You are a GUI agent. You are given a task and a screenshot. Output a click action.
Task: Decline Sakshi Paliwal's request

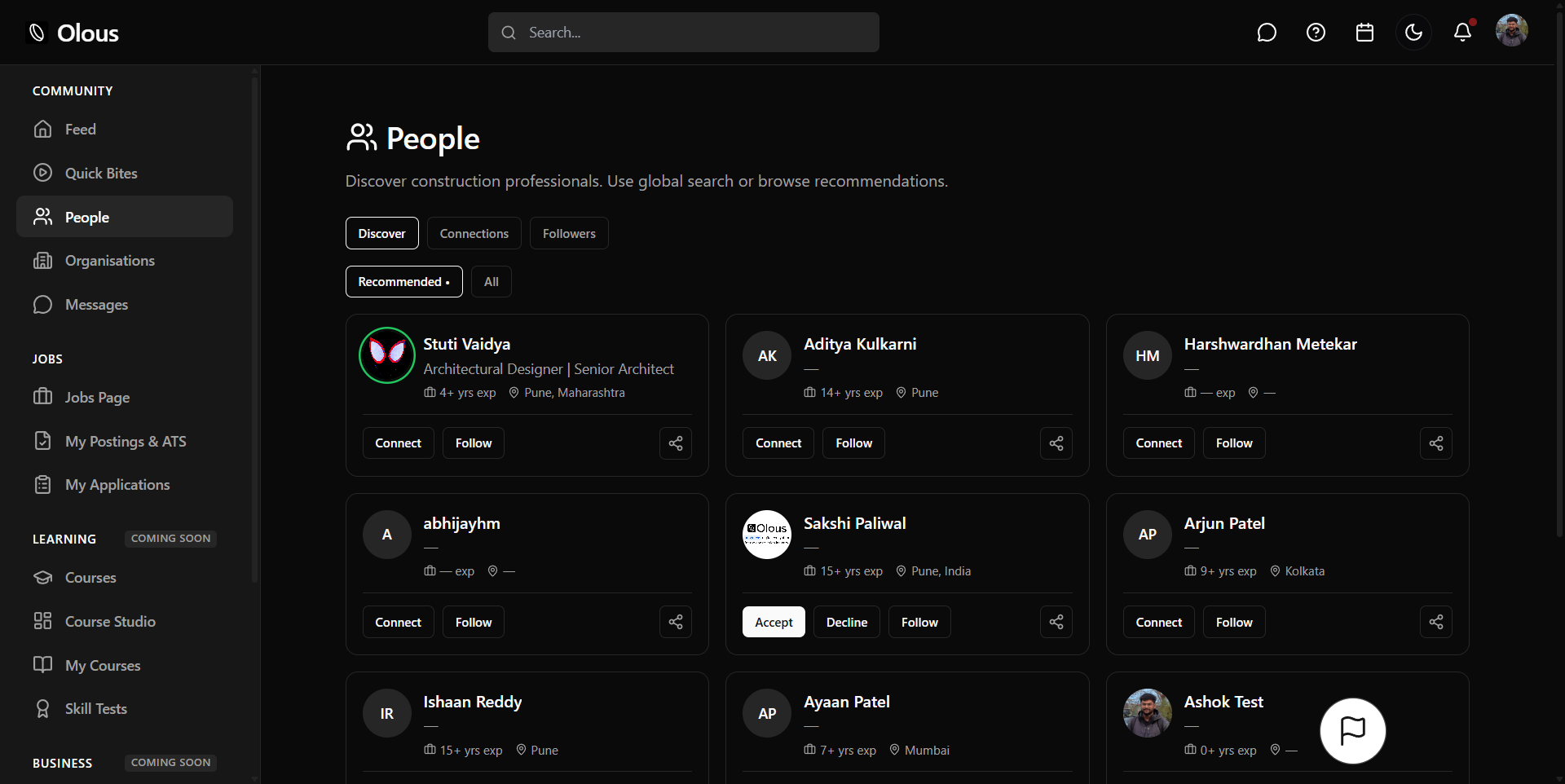tap(847, 622)
